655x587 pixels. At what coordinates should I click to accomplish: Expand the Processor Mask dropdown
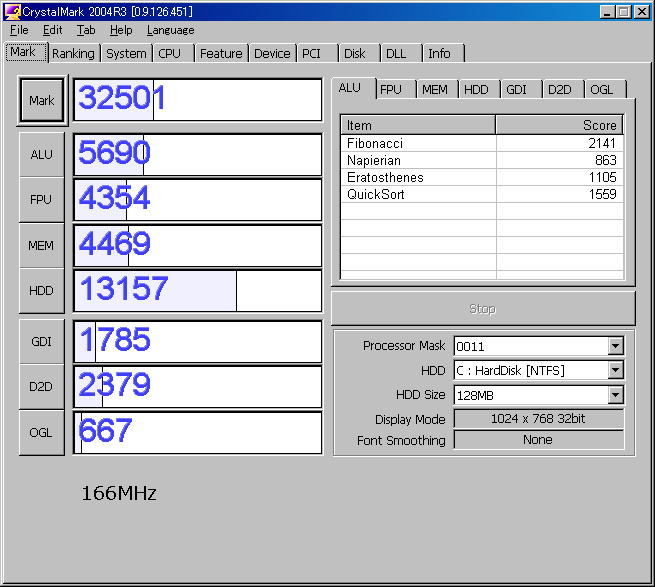615,346
